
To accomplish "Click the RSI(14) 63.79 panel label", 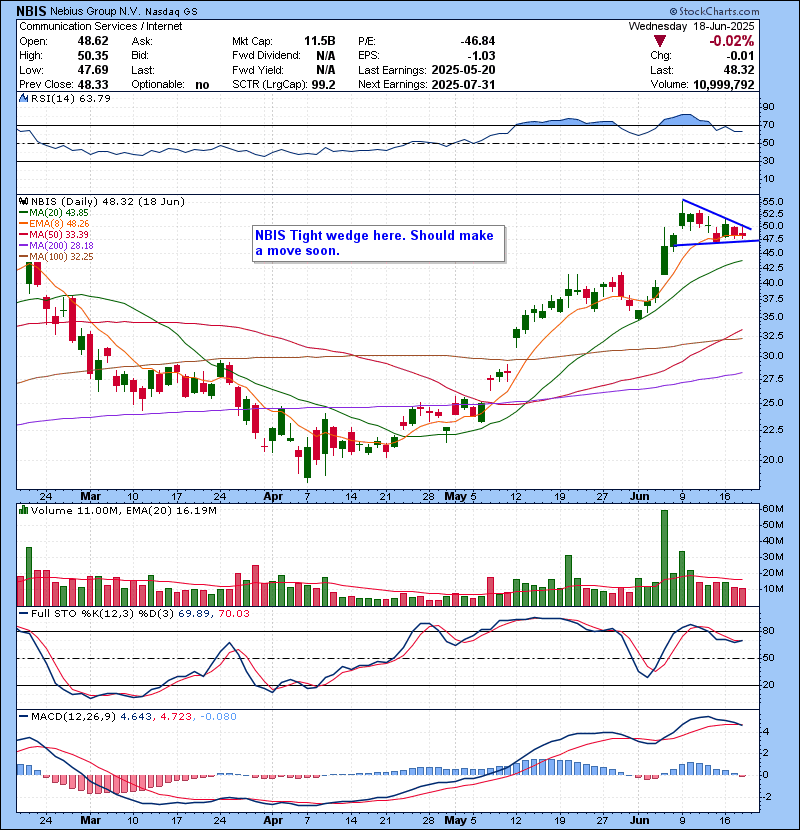I will click(x=70, y=98).
